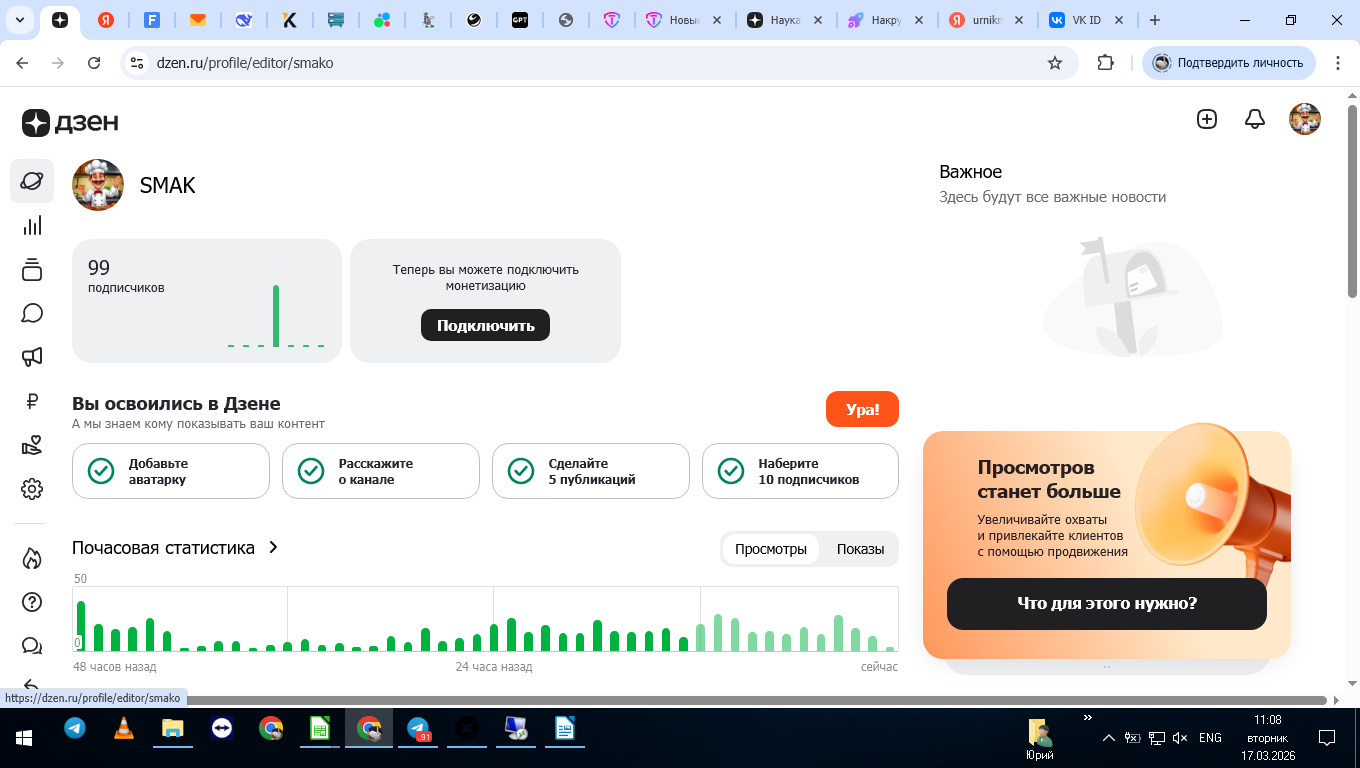
Task: Click the Важное heading text
Action: coord(970,172)
